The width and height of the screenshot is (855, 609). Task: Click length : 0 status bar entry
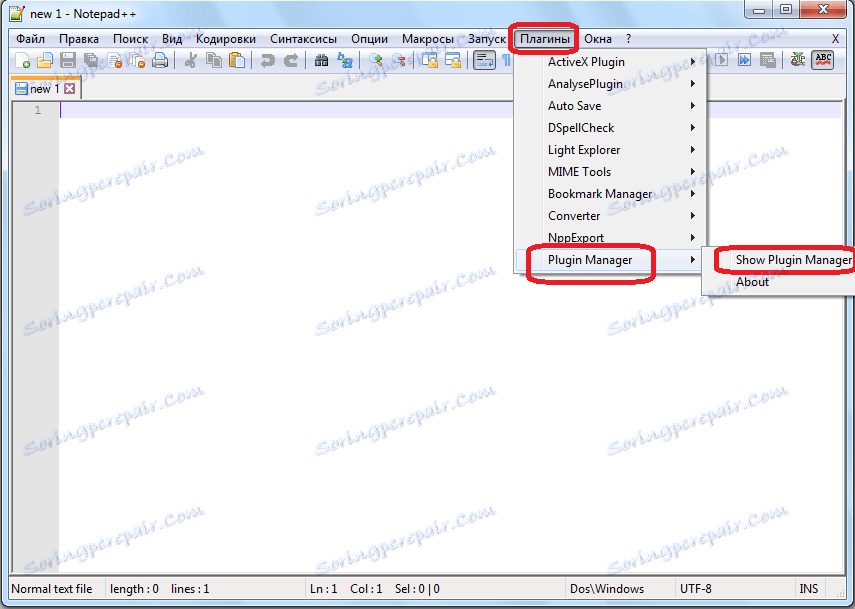click(x=134, y=589)
